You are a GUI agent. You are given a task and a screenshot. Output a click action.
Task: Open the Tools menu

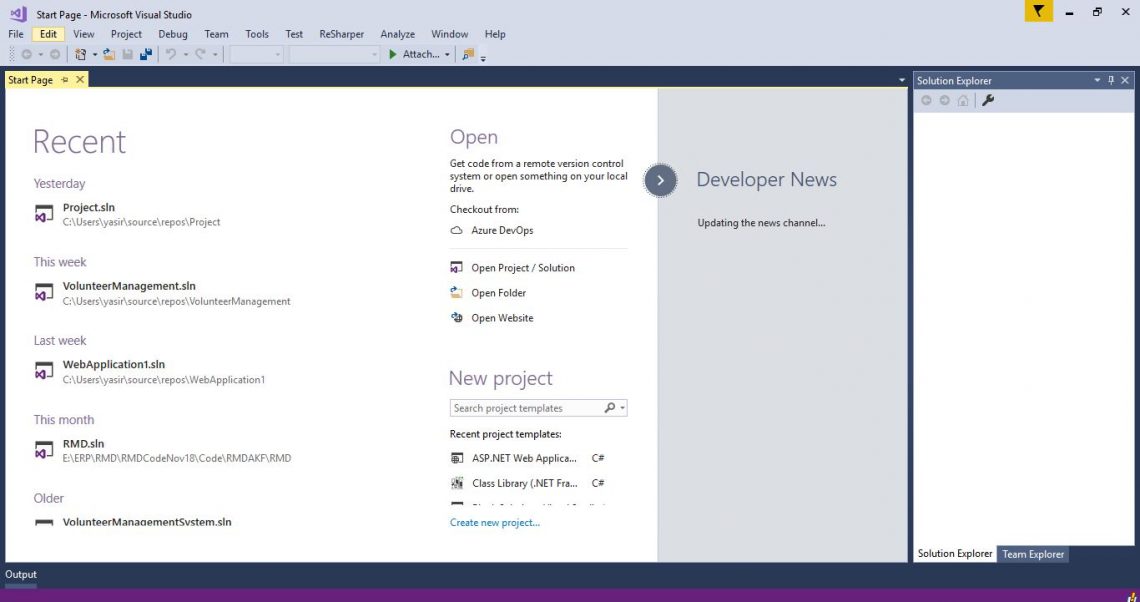click(x=257, y=34)
